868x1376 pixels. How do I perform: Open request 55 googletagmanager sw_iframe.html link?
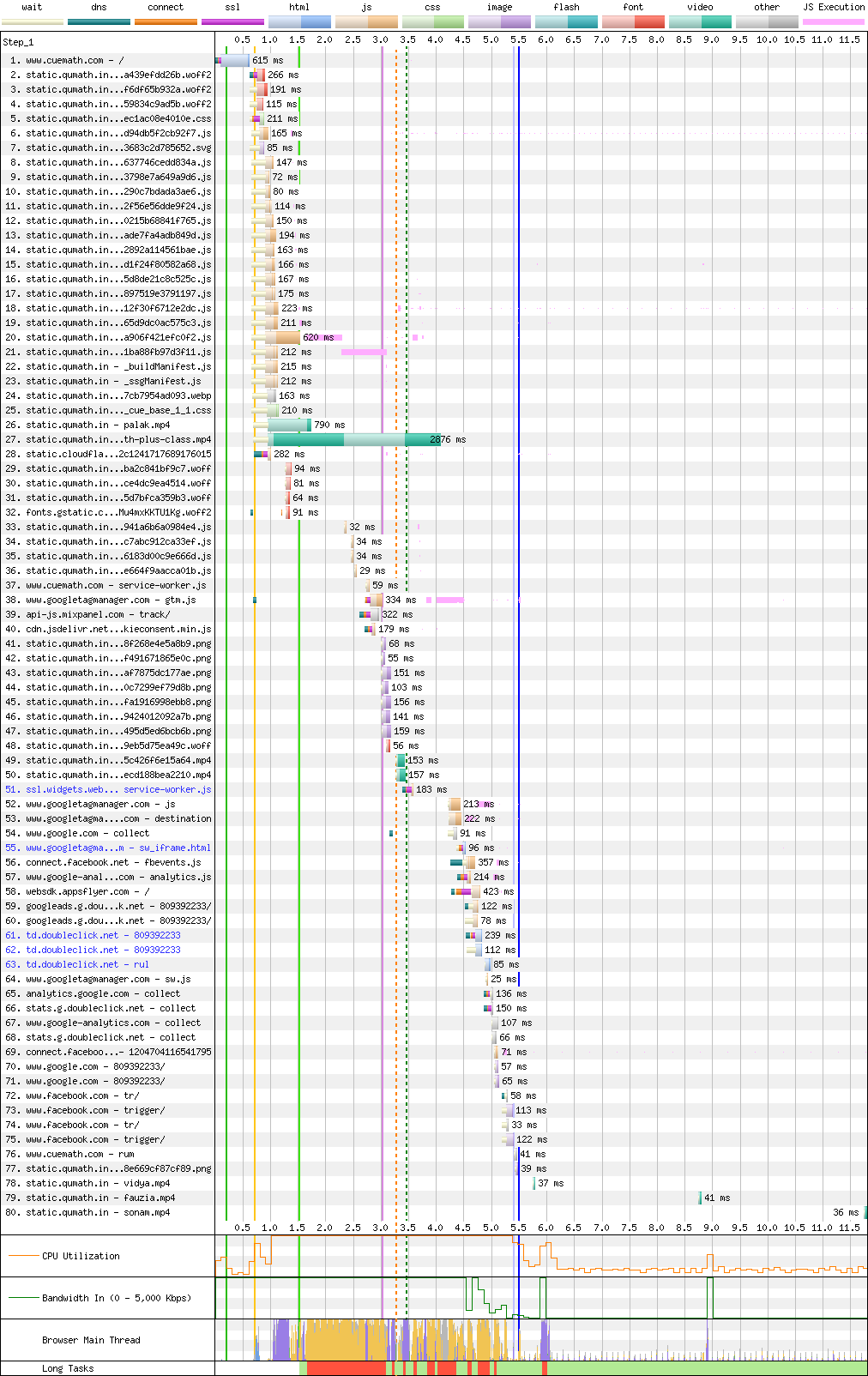pos(118,848)
